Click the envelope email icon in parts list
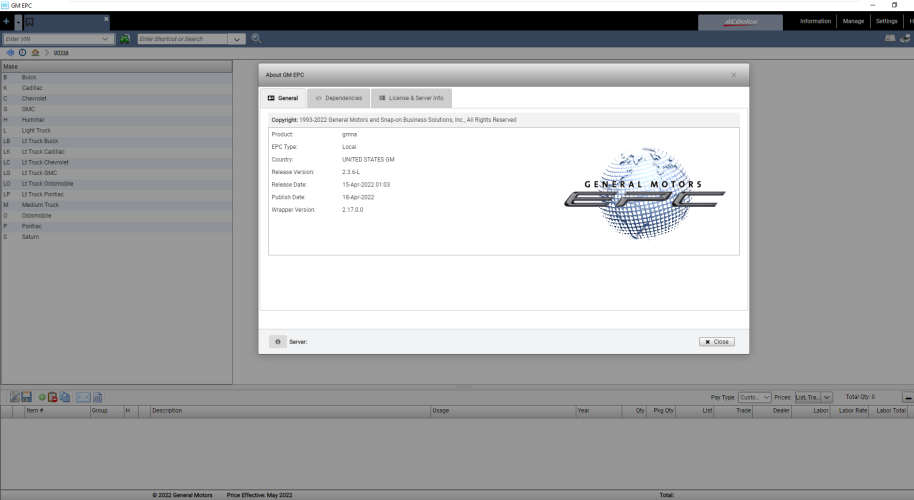The height and width of the screenshot is (500, 914). click(83, 397)
